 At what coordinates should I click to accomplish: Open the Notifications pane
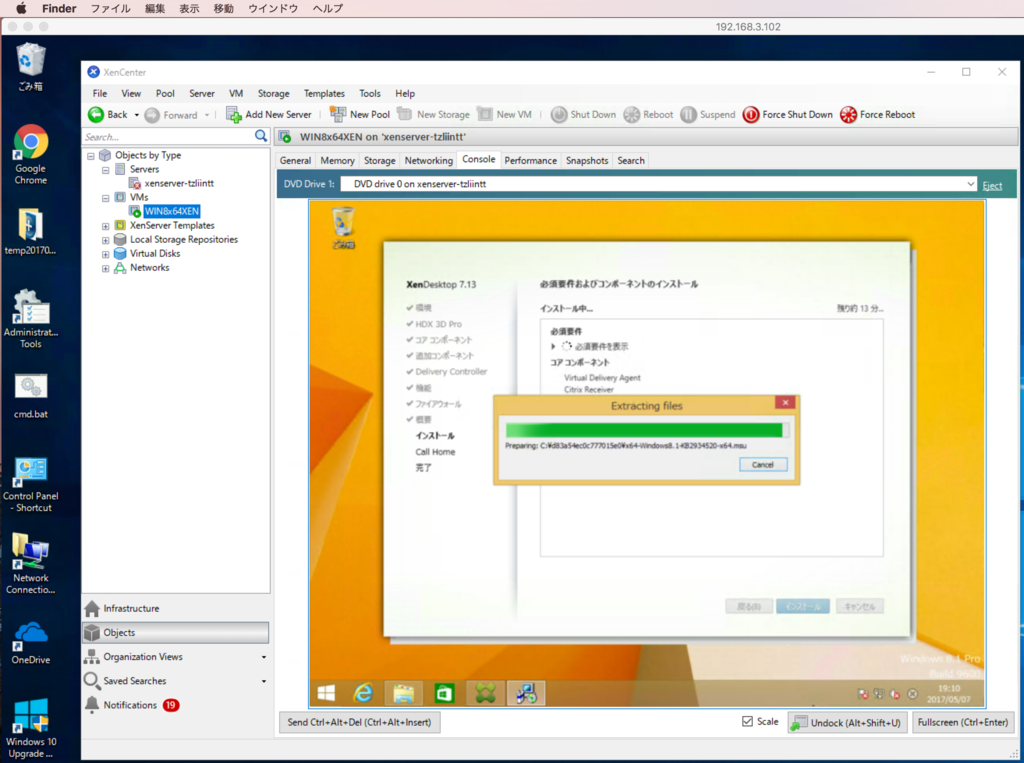click(x=131, y=705)
